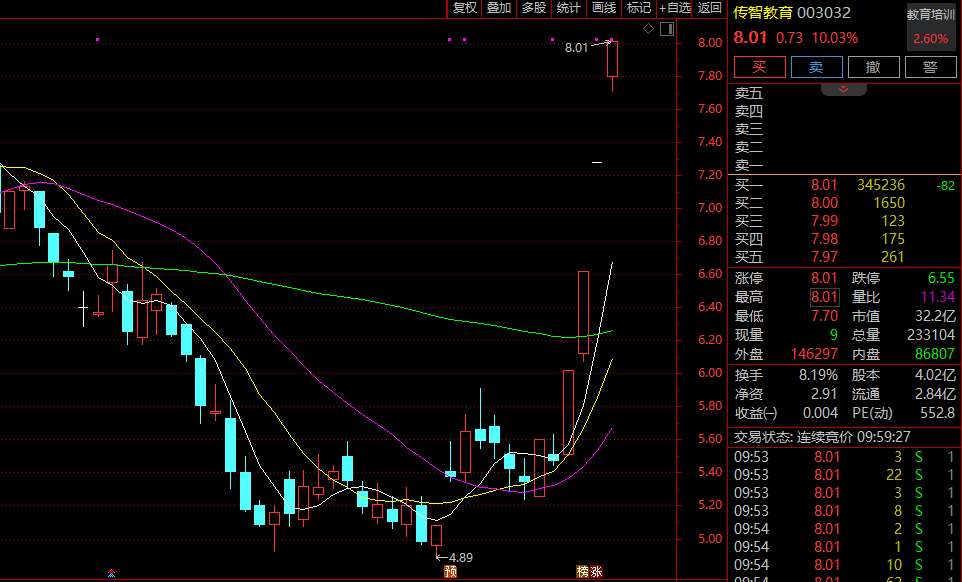Click the 警 alert button
The height and width of the screenshot is (582, 962).
click(931, 67)
